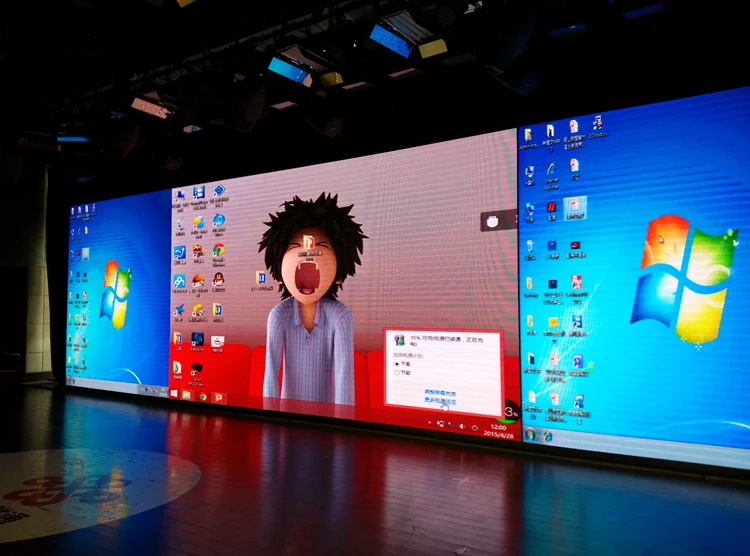This screenshot has width=750, height=556.
Task: Open music file icon on right screen desktop
Action: [x=597, y=123]
